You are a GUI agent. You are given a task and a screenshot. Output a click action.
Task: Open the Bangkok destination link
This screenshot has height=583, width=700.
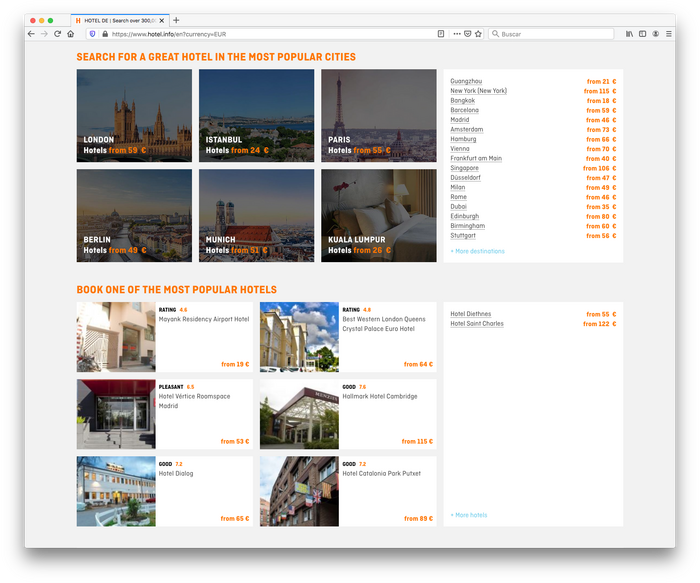tap(462, 100)
